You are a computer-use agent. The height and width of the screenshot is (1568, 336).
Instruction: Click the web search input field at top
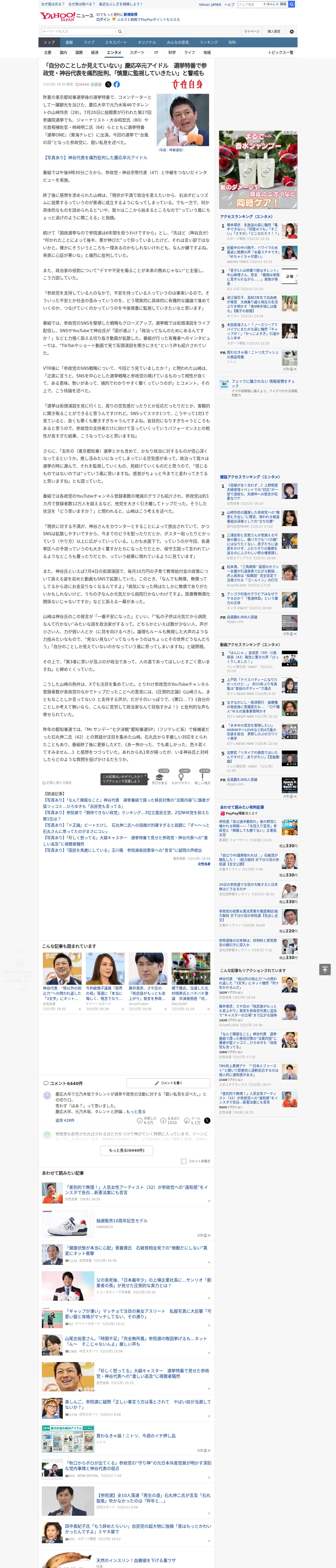pyautogui.click(x=250, y=4)
